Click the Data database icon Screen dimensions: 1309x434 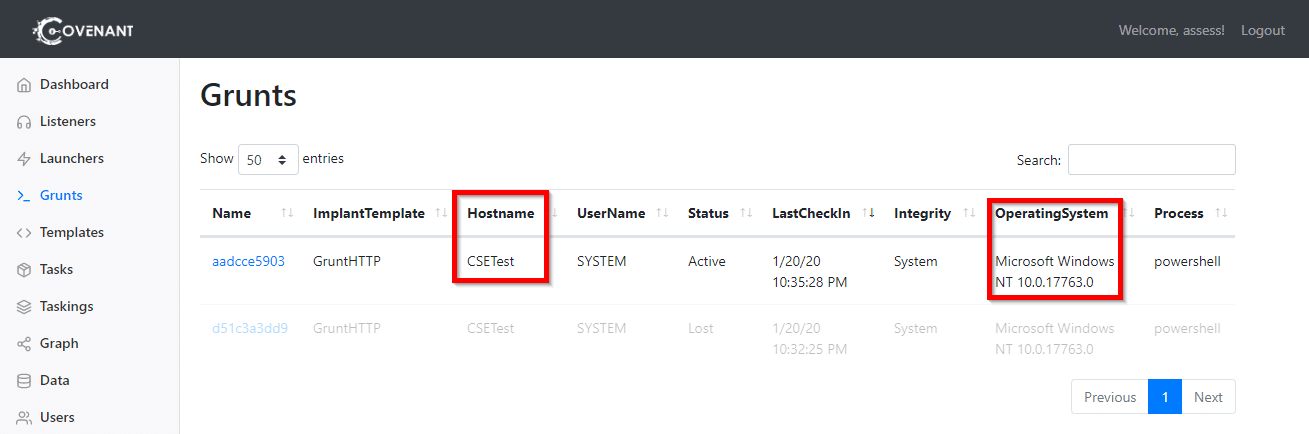coord(24,381)
